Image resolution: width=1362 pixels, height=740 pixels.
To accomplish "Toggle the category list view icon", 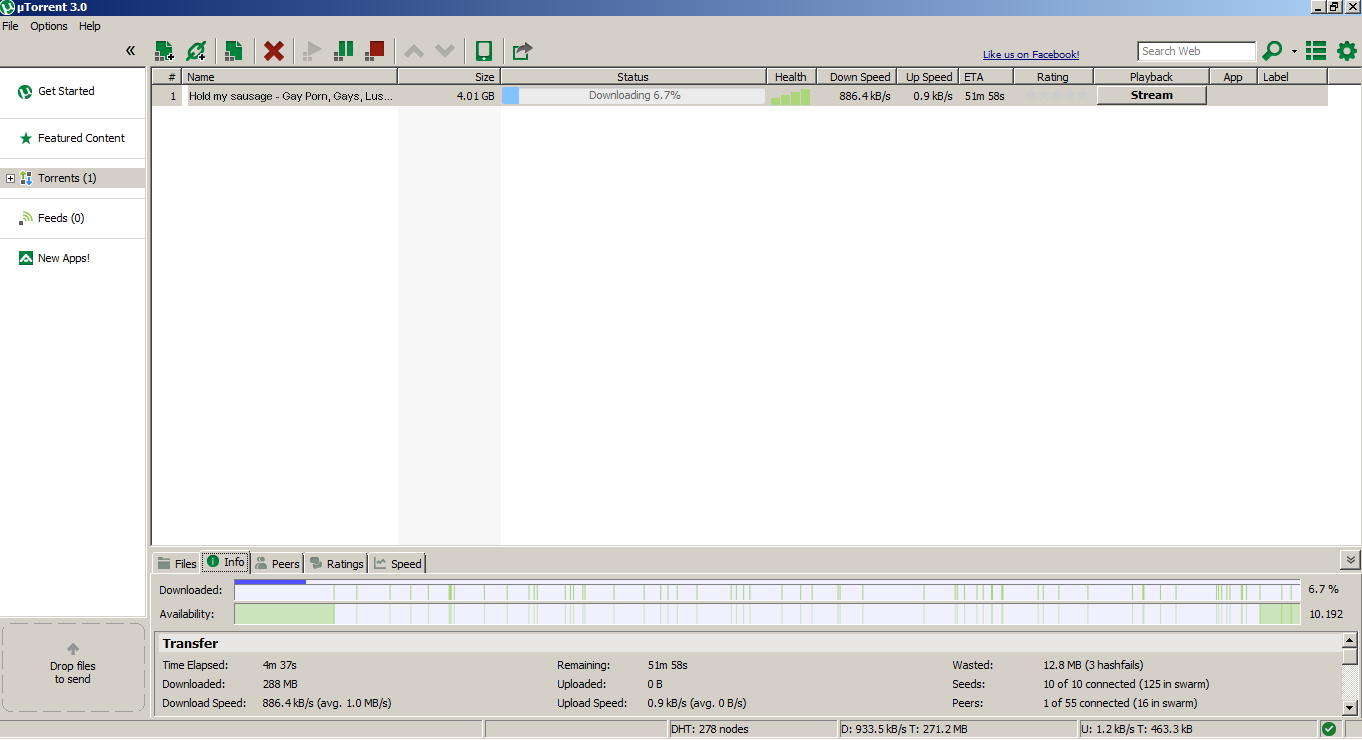I will (1316, 51).
